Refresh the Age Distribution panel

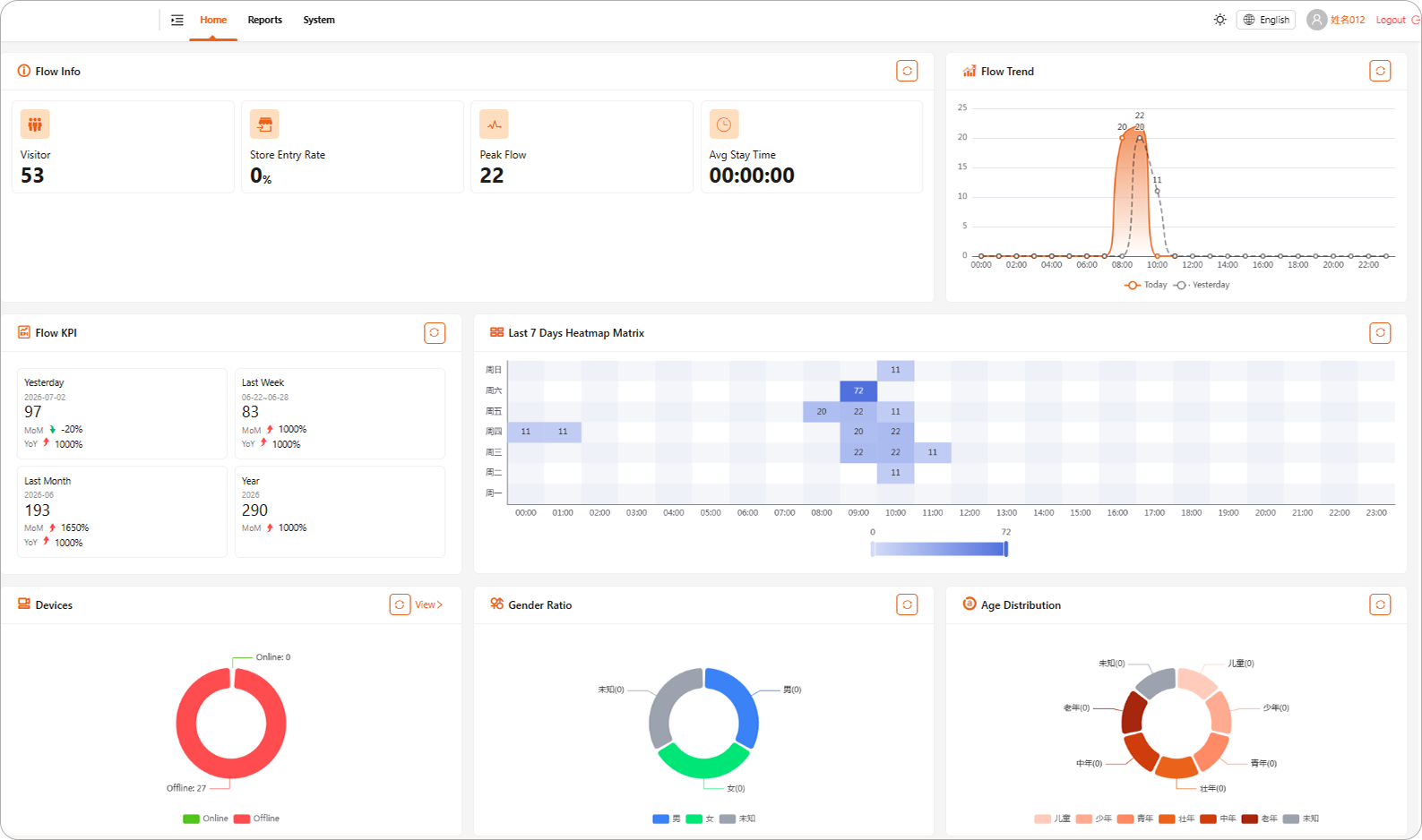(1380, 604)
